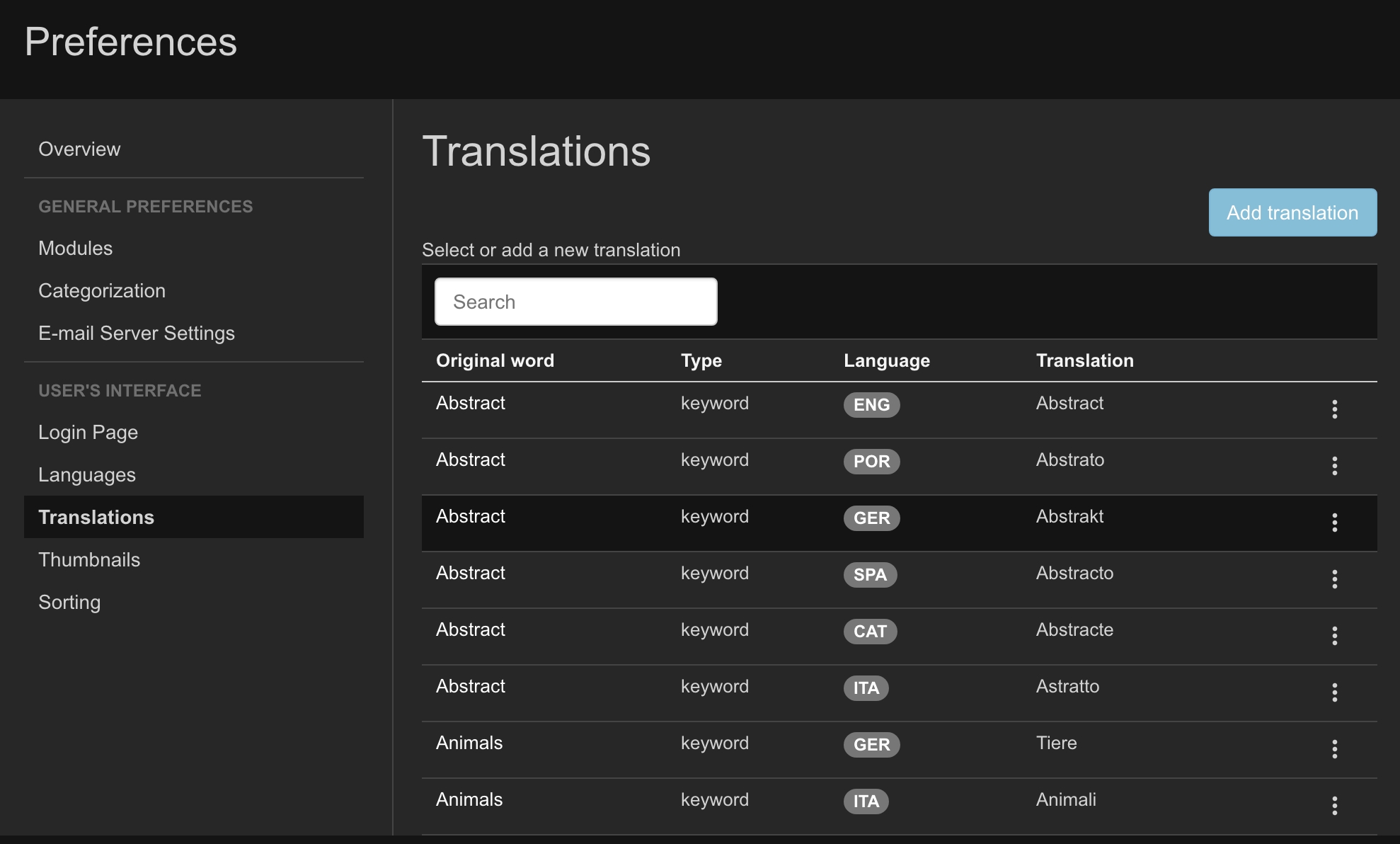Go to Sorting preferences
1400x844 pixels.
click(x=69, y=603)
